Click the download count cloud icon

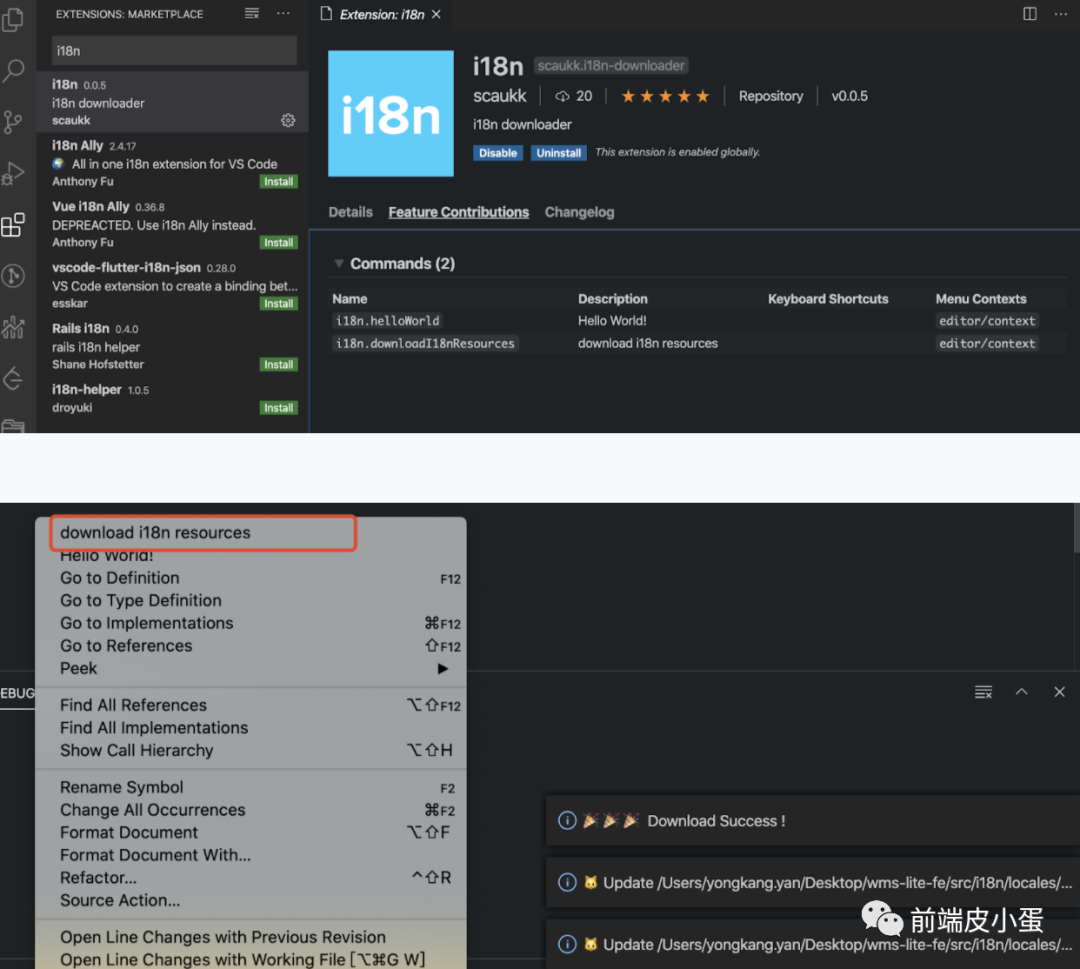(x=563, y=96)
